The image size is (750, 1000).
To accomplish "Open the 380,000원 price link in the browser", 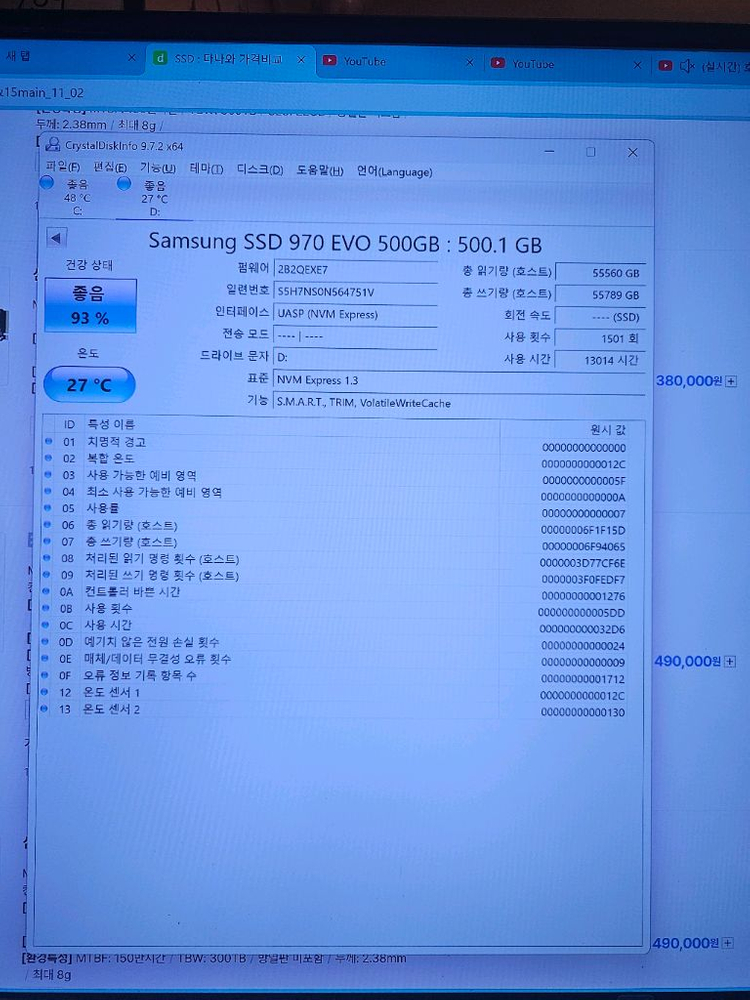I will pyautogui.click(x=689, y=381).
